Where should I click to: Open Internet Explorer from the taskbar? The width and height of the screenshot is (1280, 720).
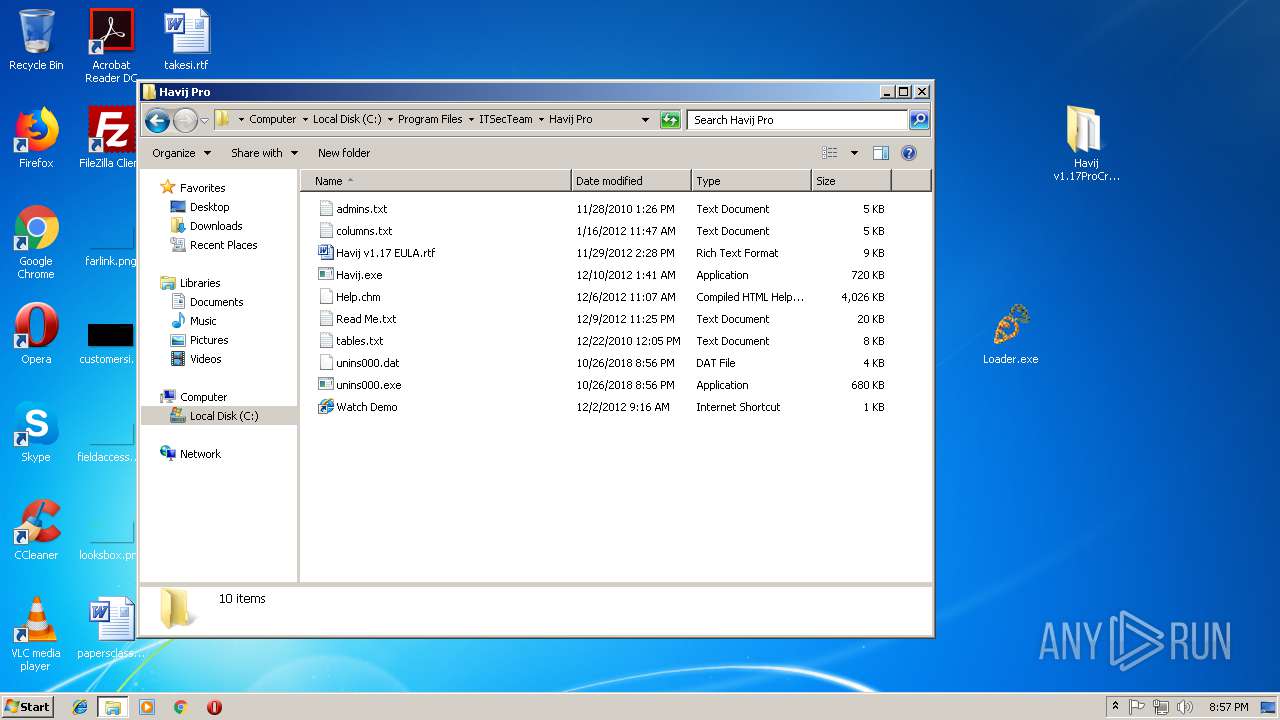[80, 707]
